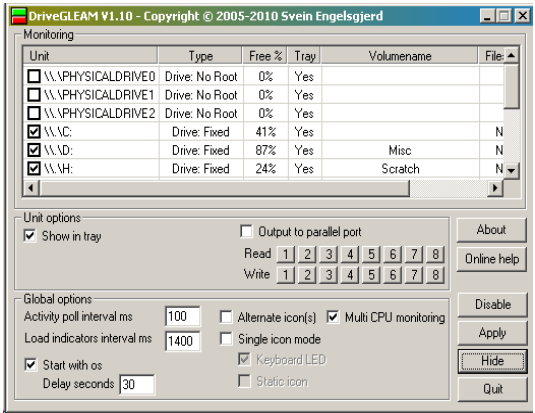Select Write pin 1 button

[286, 275]
